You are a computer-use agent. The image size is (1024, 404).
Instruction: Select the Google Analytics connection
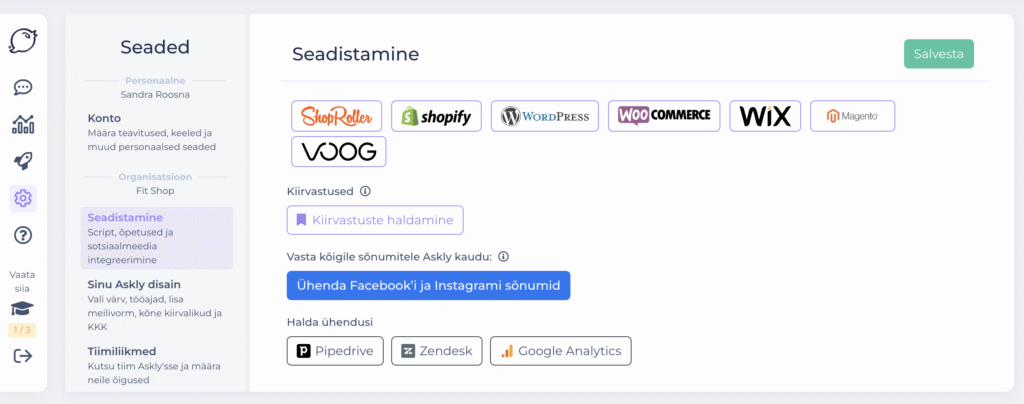(561, 351)
